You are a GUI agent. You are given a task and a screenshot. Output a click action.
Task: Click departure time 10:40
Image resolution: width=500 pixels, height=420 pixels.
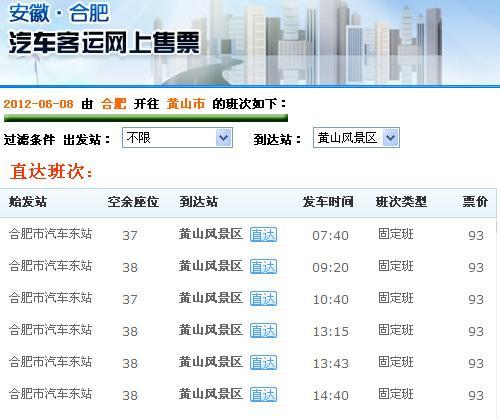pyautogui.click(x=330, y=300)
